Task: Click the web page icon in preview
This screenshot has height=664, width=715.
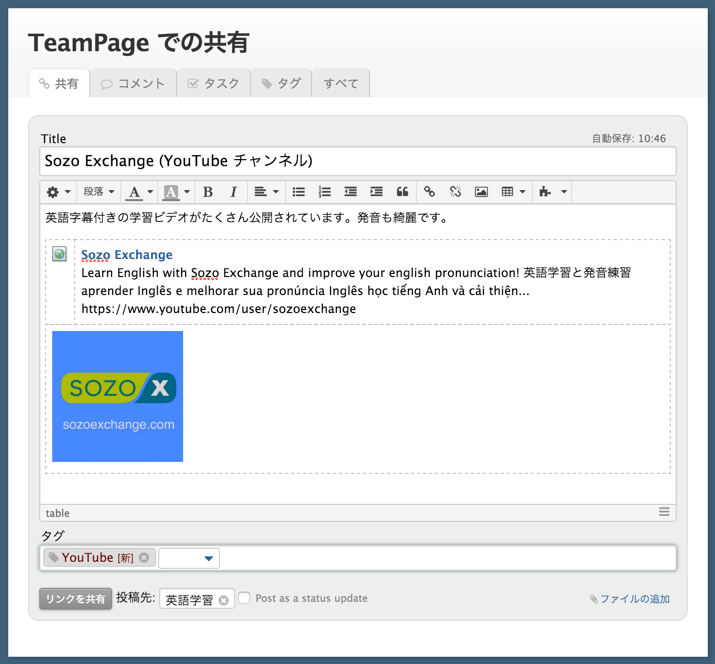Action: pyautogui.click(x=59, y=254)
